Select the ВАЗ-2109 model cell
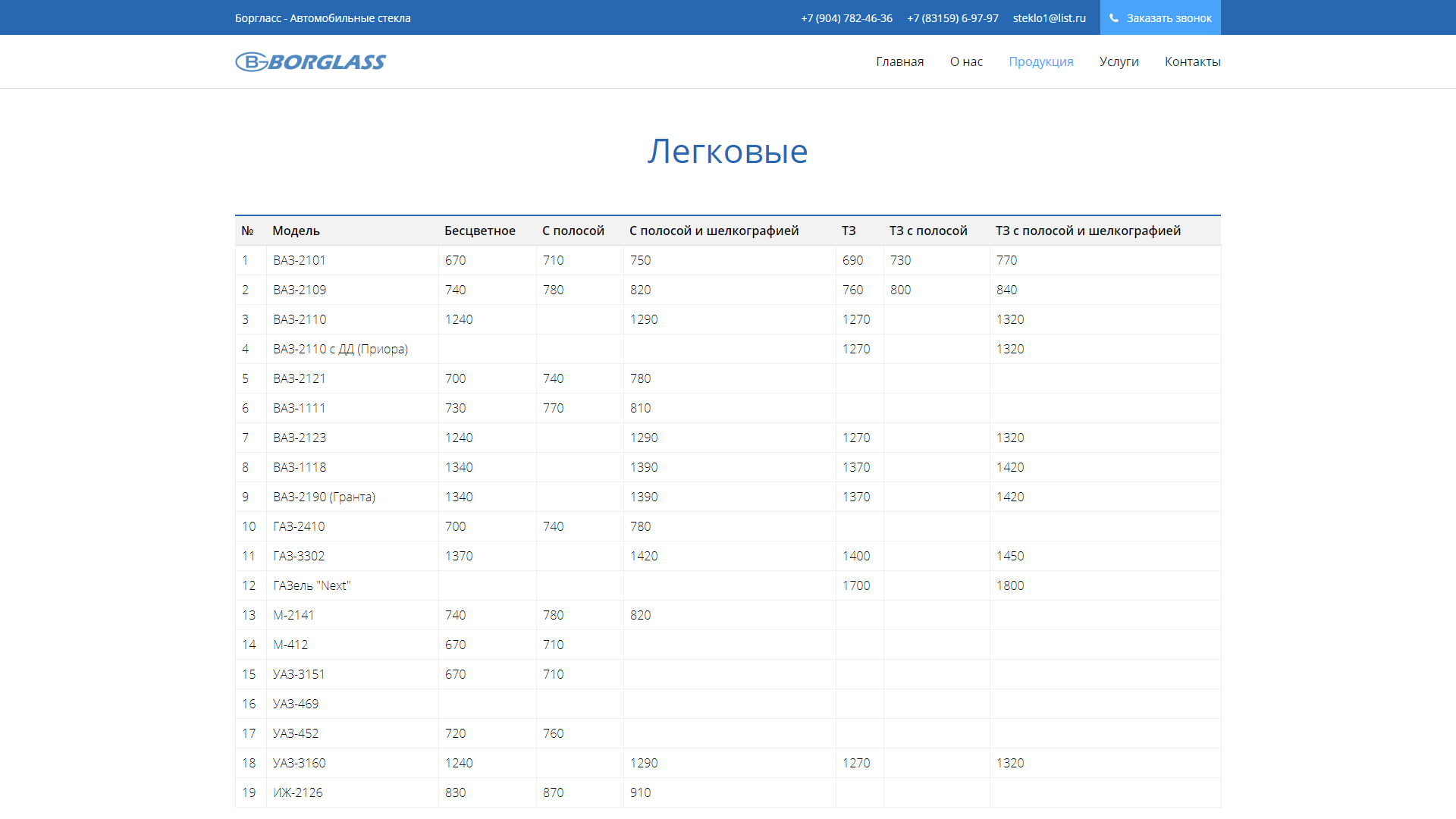1456x819 pixels. (353, 290)
